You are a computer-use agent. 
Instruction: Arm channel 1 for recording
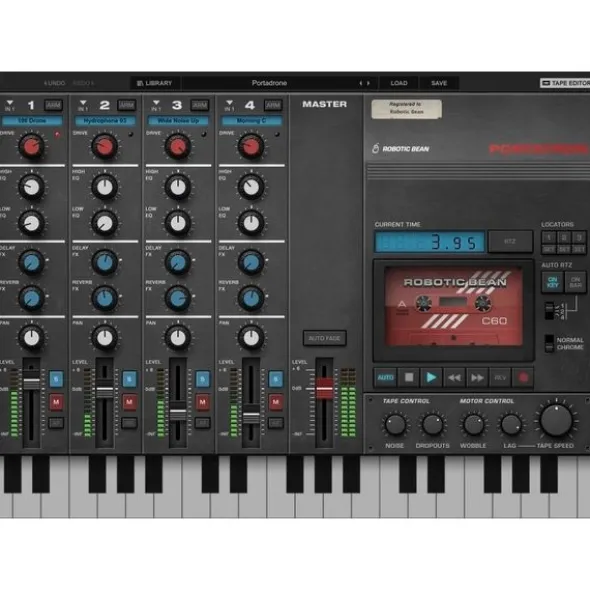53,105
